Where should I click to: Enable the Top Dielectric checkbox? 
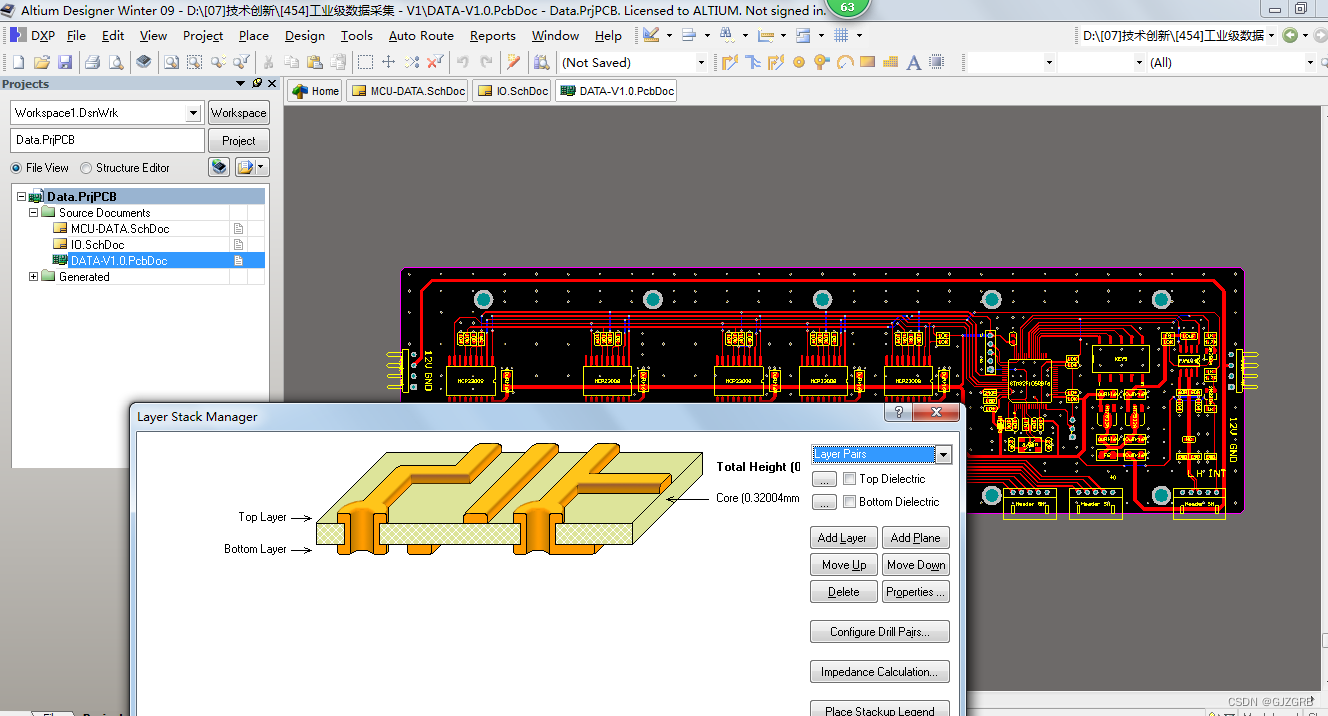[850, 479]
